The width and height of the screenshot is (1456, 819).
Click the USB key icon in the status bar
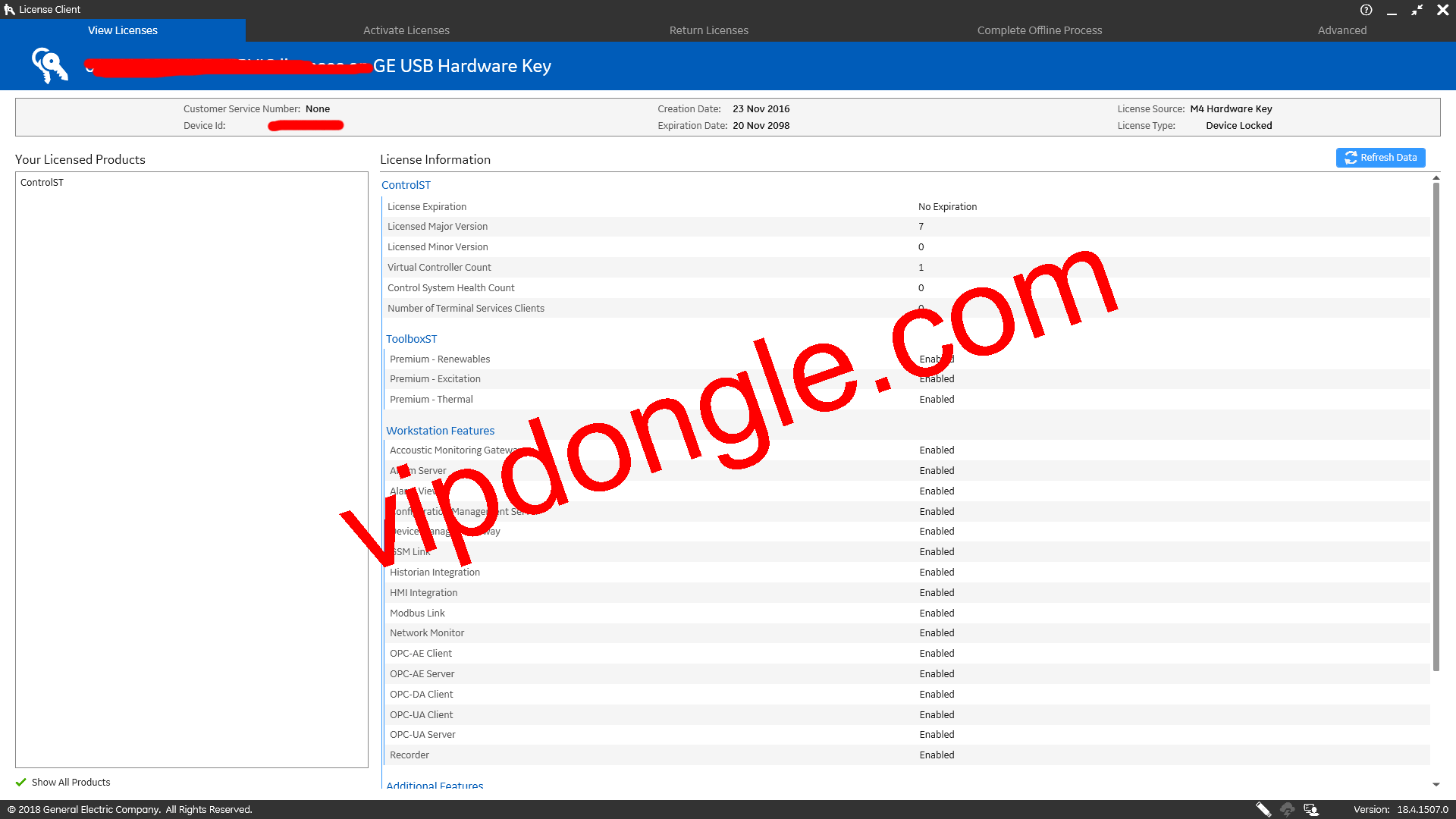pyautogui.click(x=1263, y=809)
